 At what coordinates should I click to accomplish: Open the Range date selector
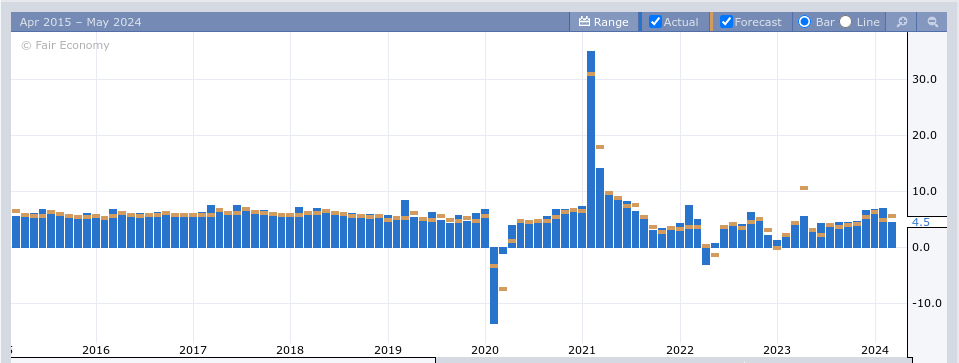(604, 22)
